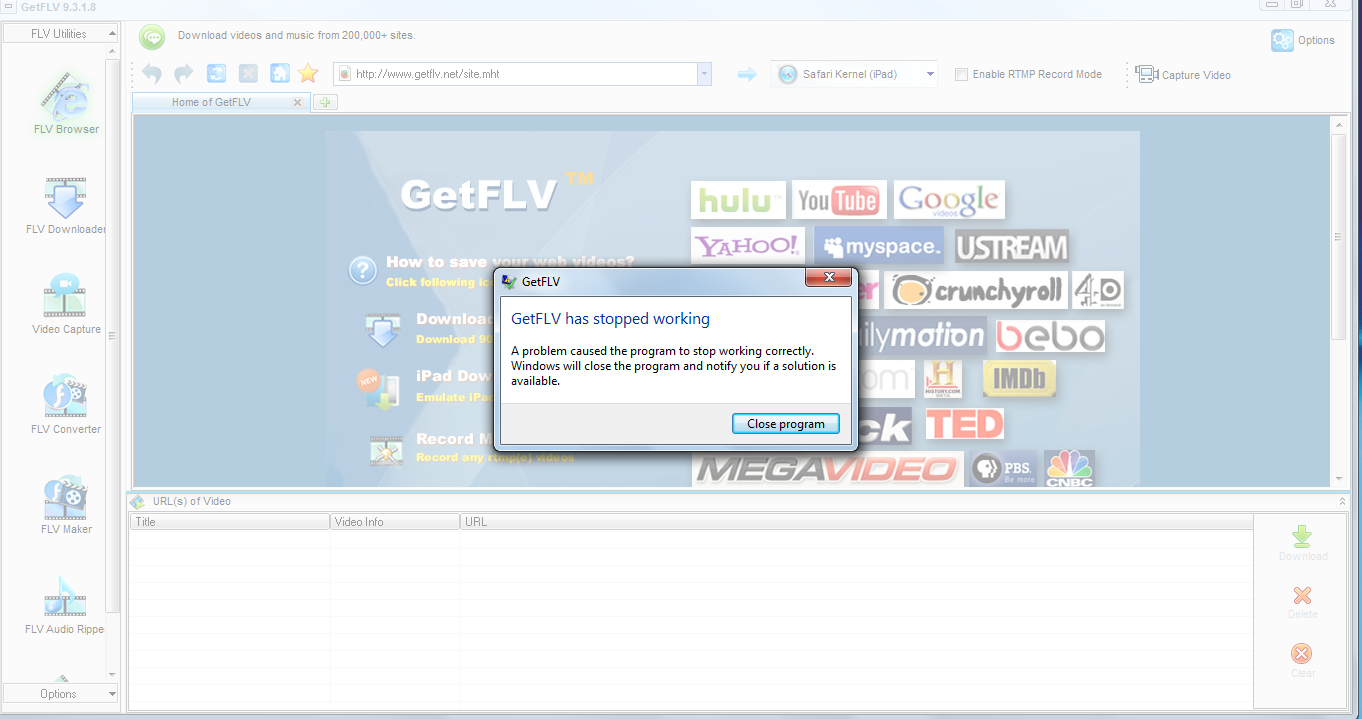Close the Home of GetFLV tab
This screenshot has height=719, width=1362.
coord(297,102)
